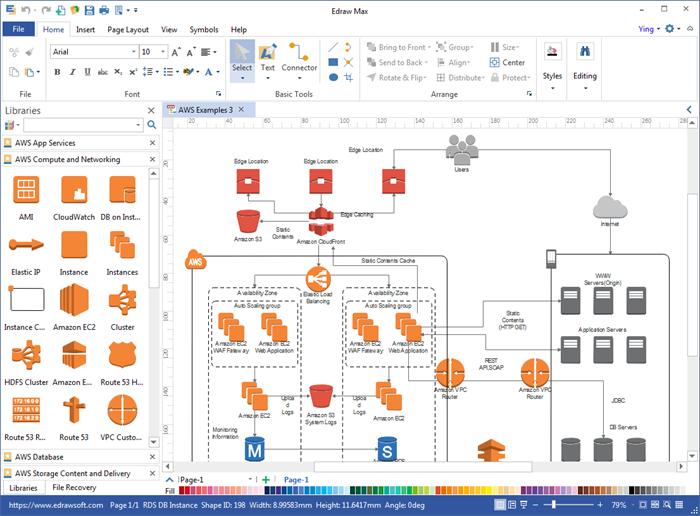Click the Print icon in quick access
700x516 pixels.
[x=104, y=10]
